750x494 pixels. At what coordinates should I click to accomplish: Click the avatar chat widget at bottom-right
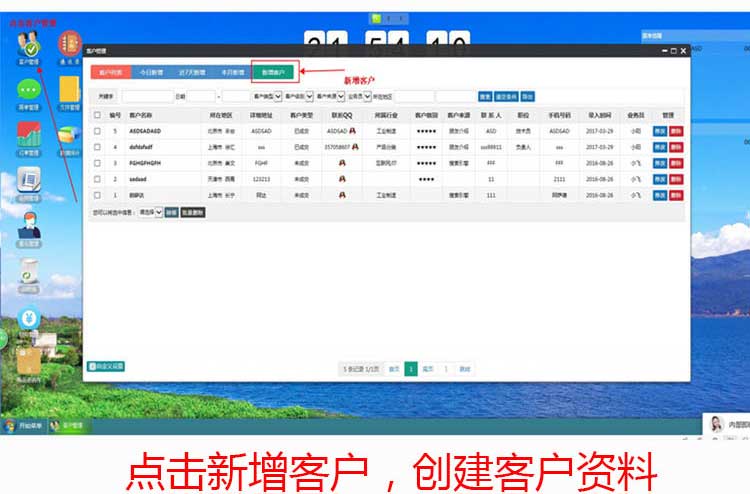727,424
